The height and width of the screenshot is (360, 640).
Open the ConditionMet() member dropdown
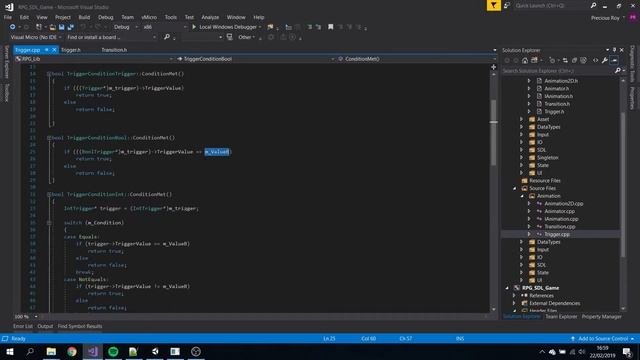tap(416, 59)
